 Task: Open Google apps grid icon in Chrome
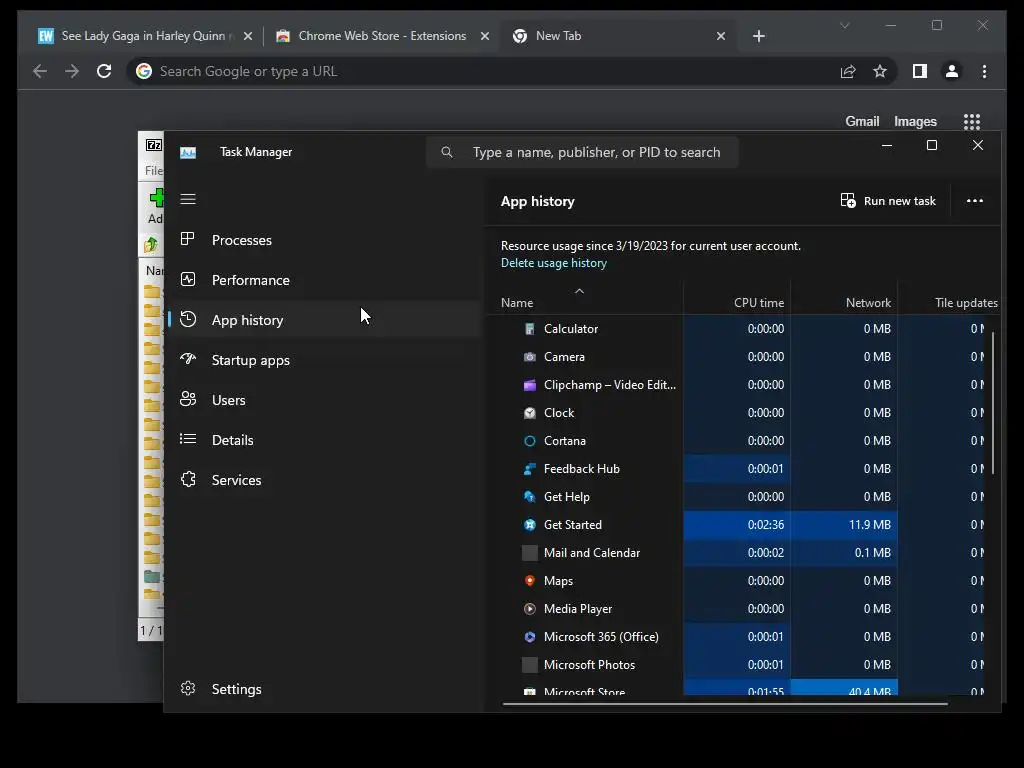[972, 121]
